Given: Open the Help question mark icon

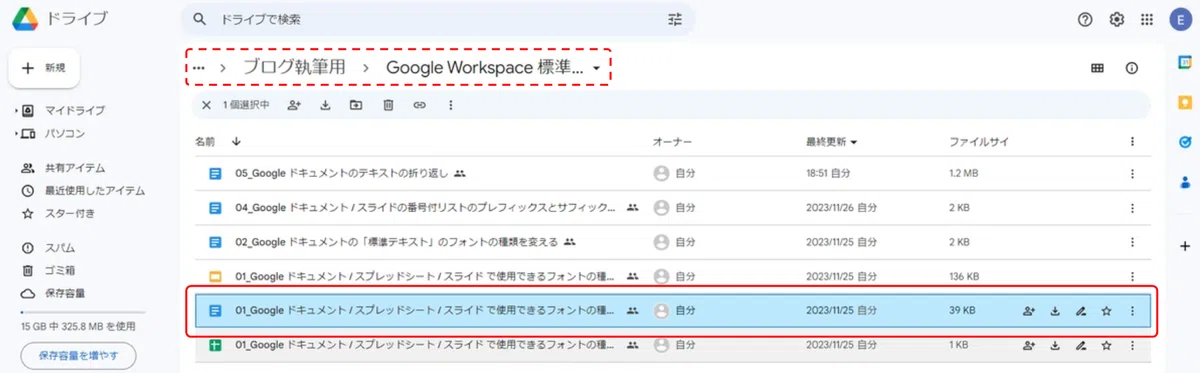Looking at the screenshot, I should (1085, 19).
